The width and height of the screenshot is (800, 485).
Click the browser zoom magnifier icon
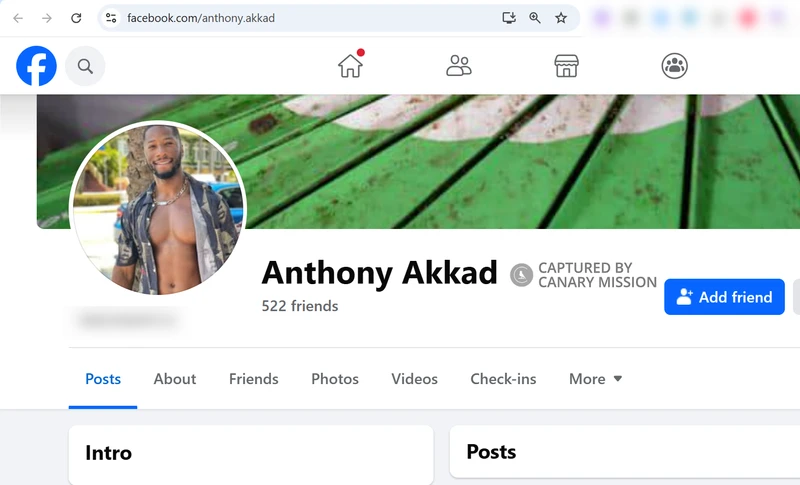coord(535,18)
